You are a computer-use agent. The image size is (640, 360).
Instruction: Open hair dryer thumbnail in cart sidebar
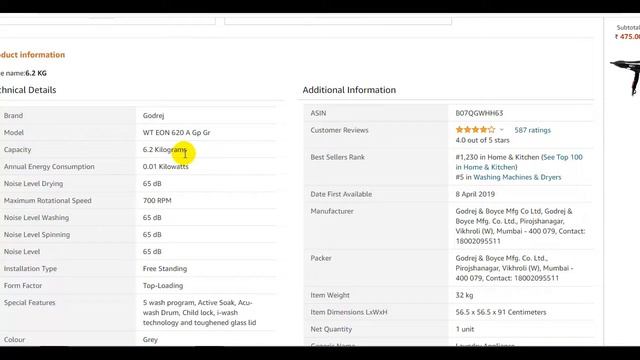(x=625, y=77)
